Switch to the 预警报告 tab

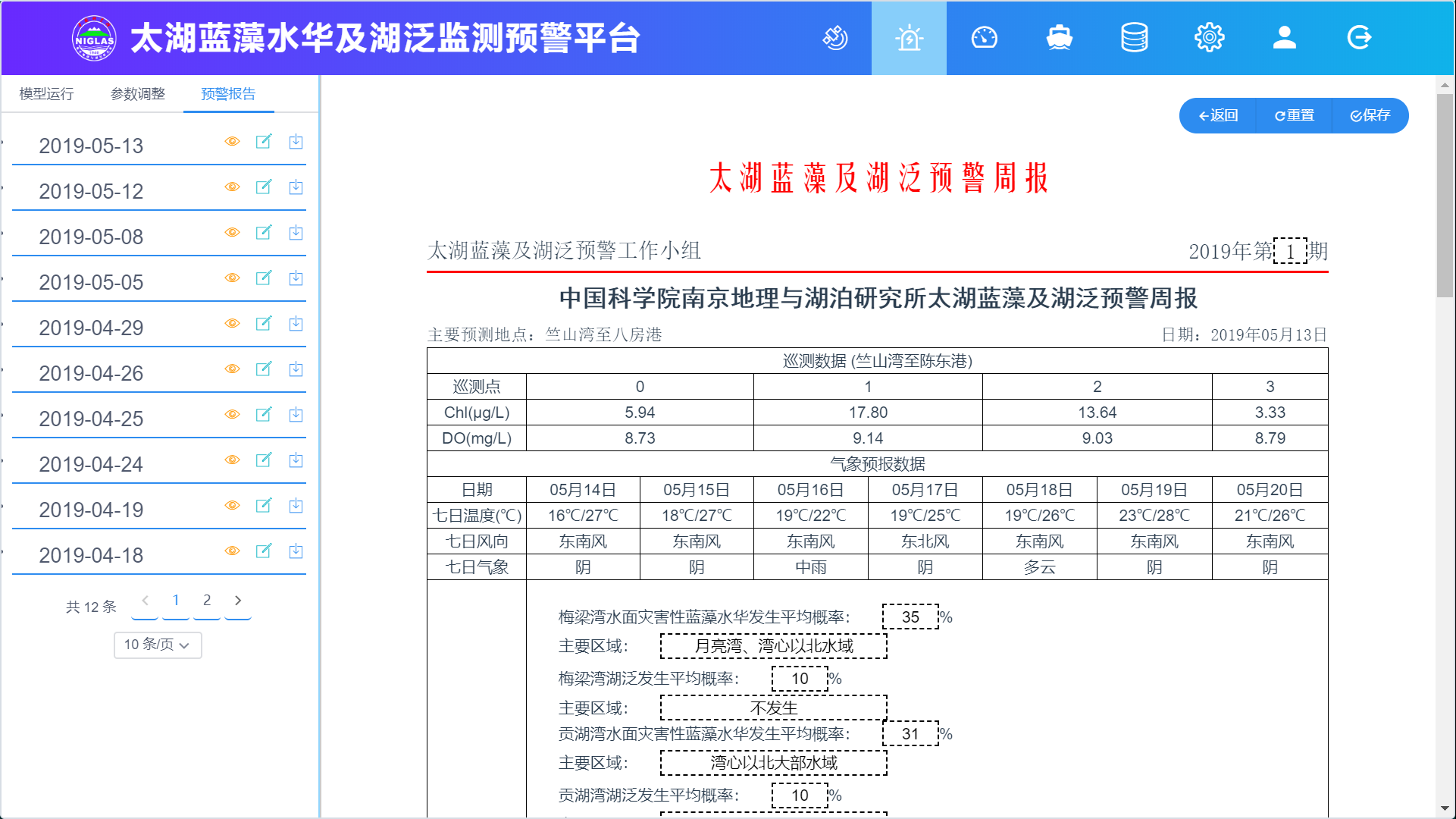228,94
